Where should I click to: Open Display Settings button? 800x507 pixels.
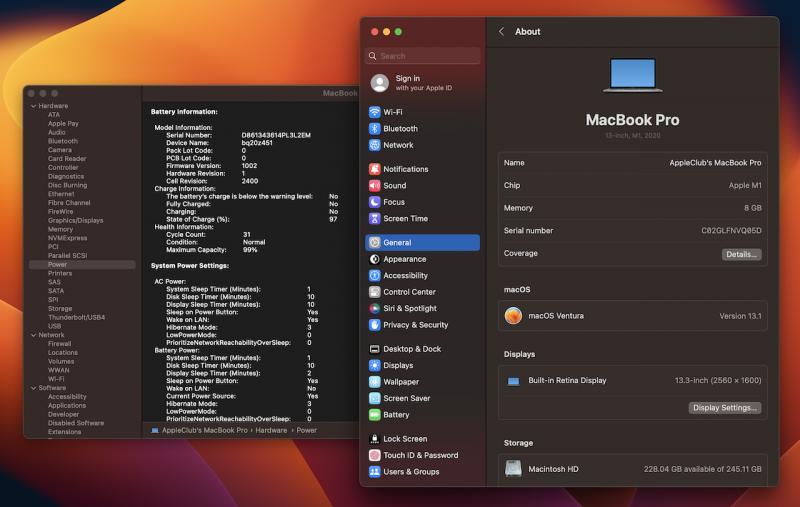[725, 408]
